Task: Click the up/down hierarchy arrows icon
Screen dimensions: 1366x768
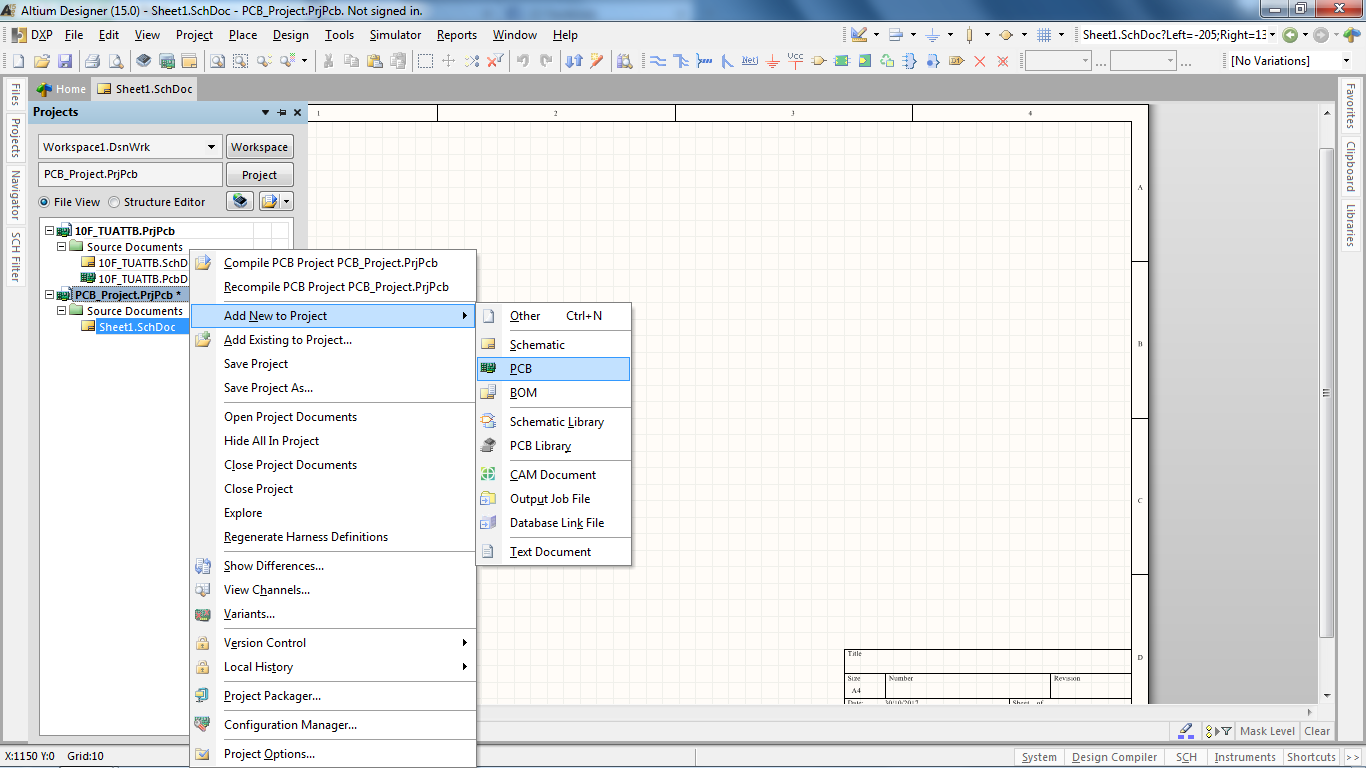Action: pyautogui.click(x=574, y=61)
